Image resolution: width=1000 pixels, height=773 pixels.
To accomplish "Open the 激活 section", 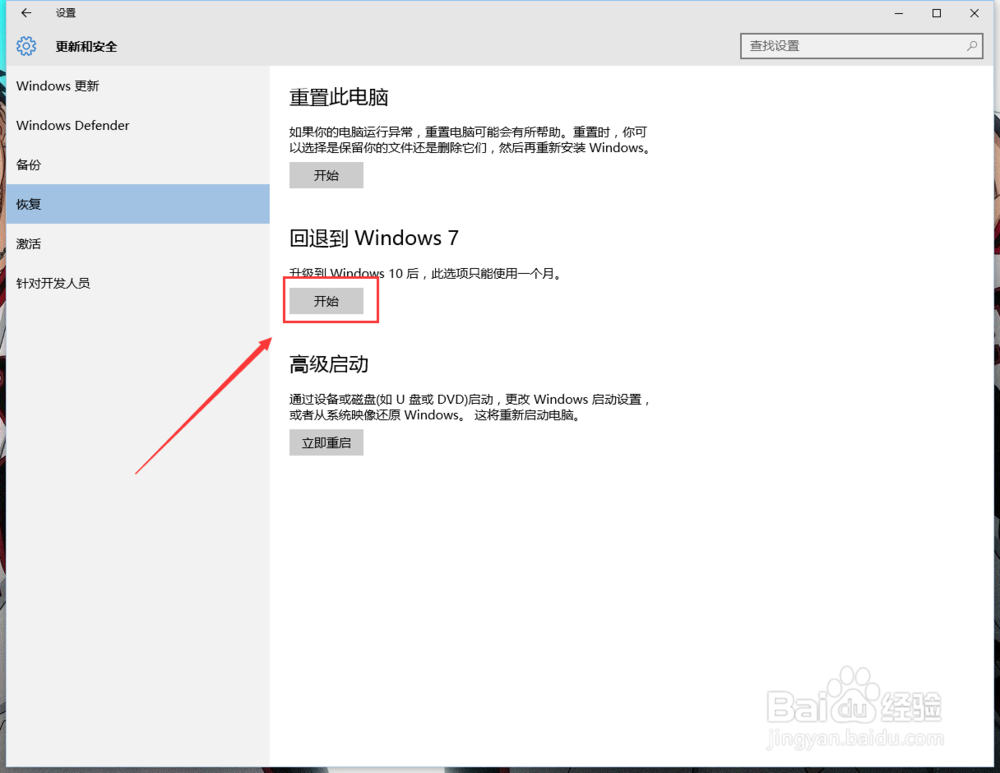I will point(138,244).
